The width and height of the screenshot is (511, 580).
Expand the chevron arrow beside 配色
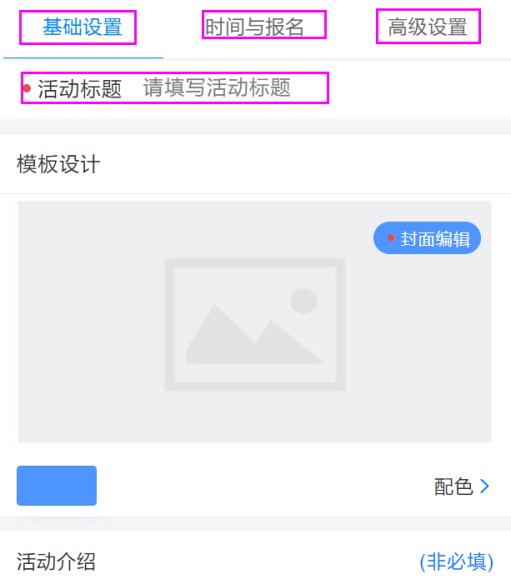[485, 486]
